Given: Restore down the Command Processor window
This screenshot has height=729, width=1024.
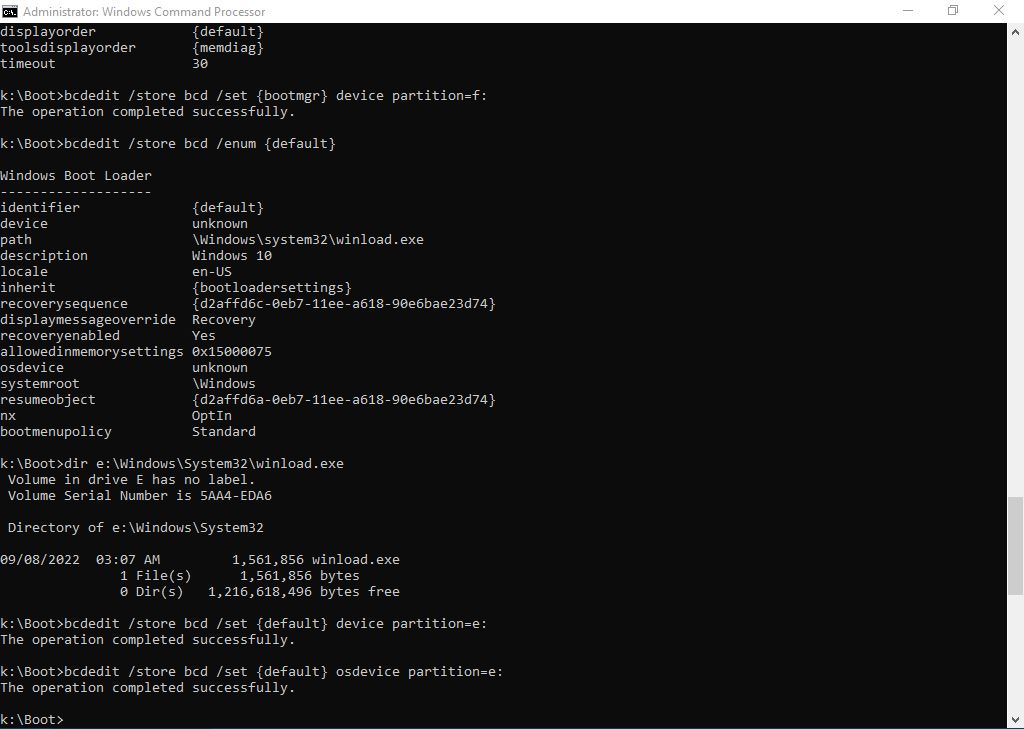Looking at the screenshot, I should [x=953, y=11].
